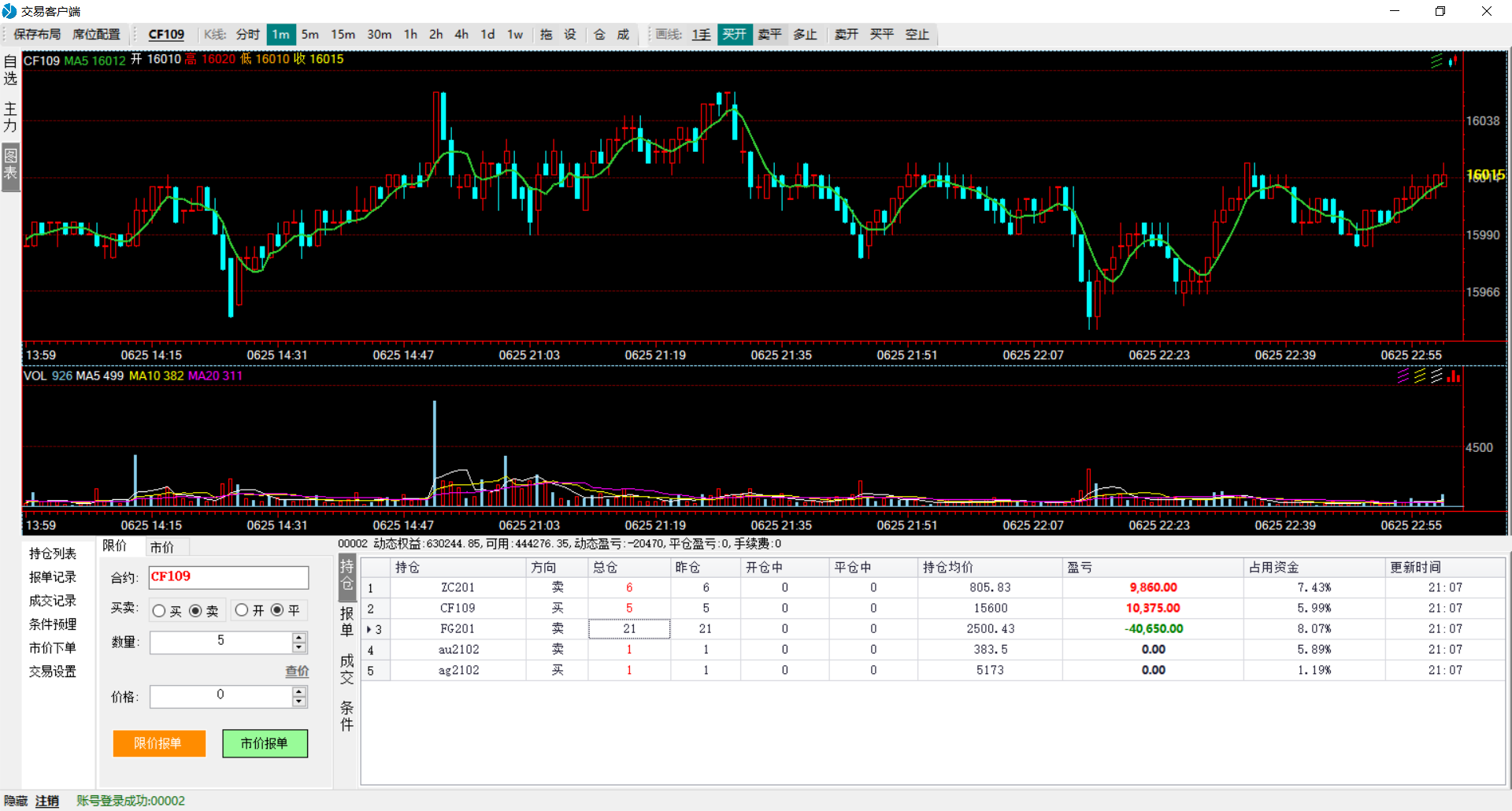This screenshot has width=1512, height=811.
Task: Select 拖 drag tool in toolbar
Action: pyautogui.click(x=547, y=35)
